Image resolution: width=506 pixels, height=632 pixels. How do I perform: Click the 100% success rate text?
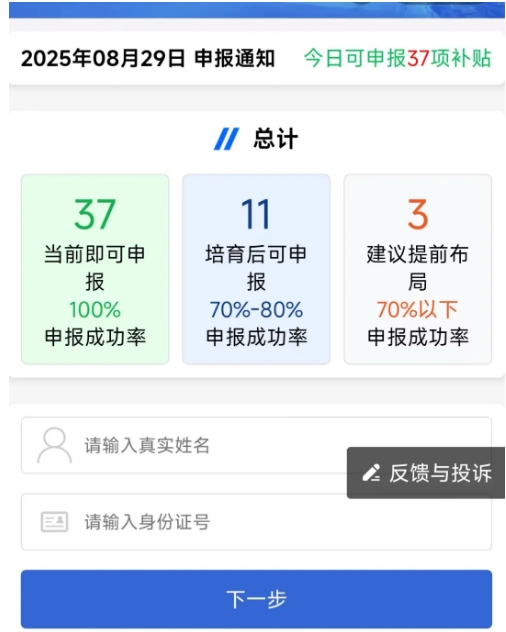pos(95,310)
